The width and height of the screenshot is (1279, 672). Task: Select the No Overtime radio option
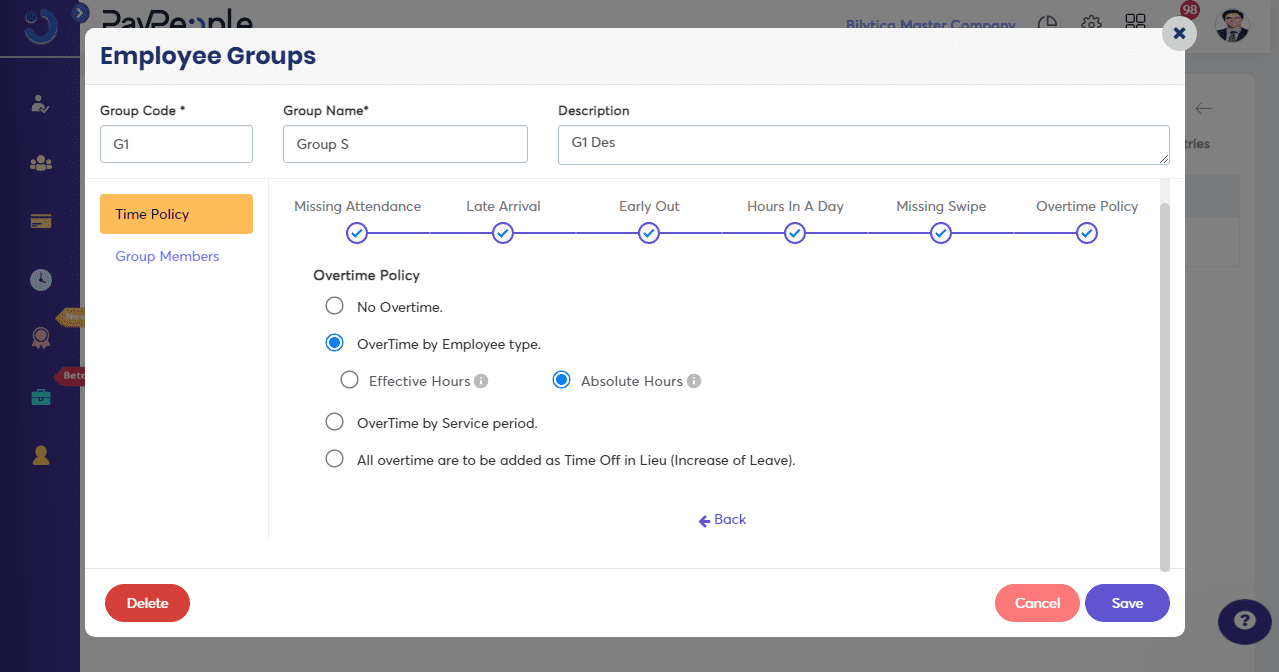click(x=335, y=306)
